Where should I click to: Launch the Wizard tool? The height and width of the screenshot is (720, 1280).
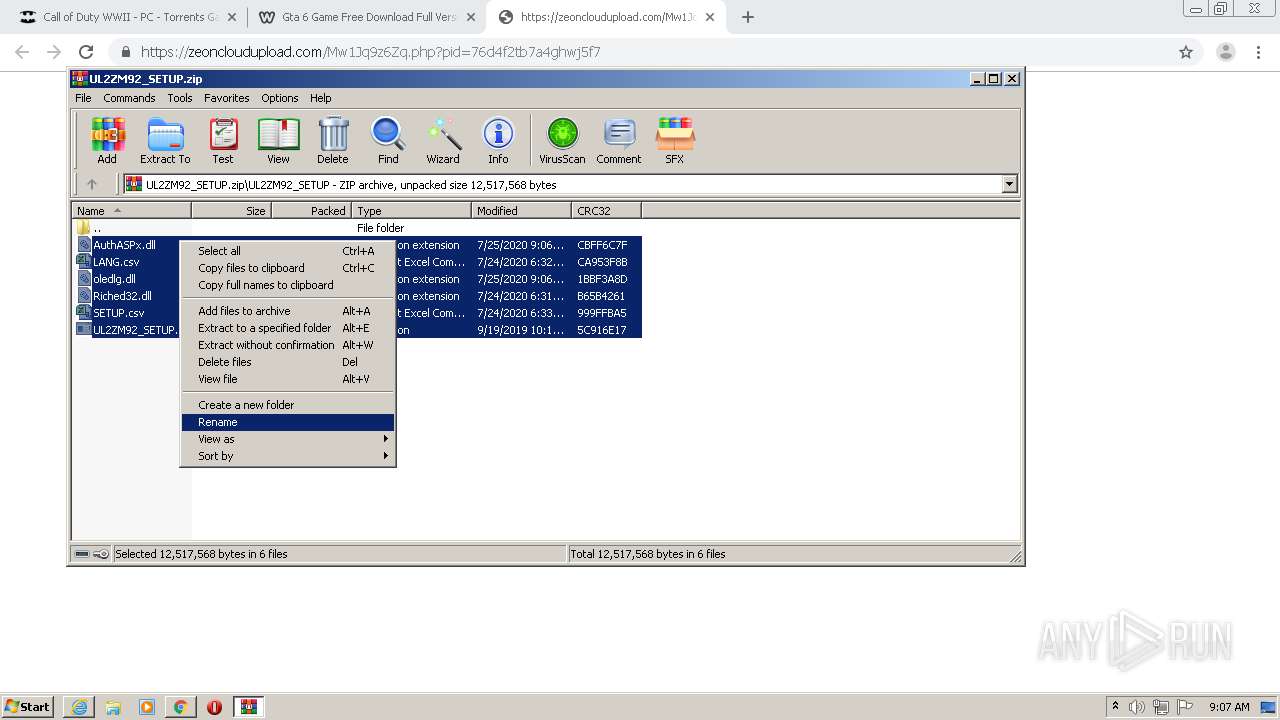pos(443,140)
